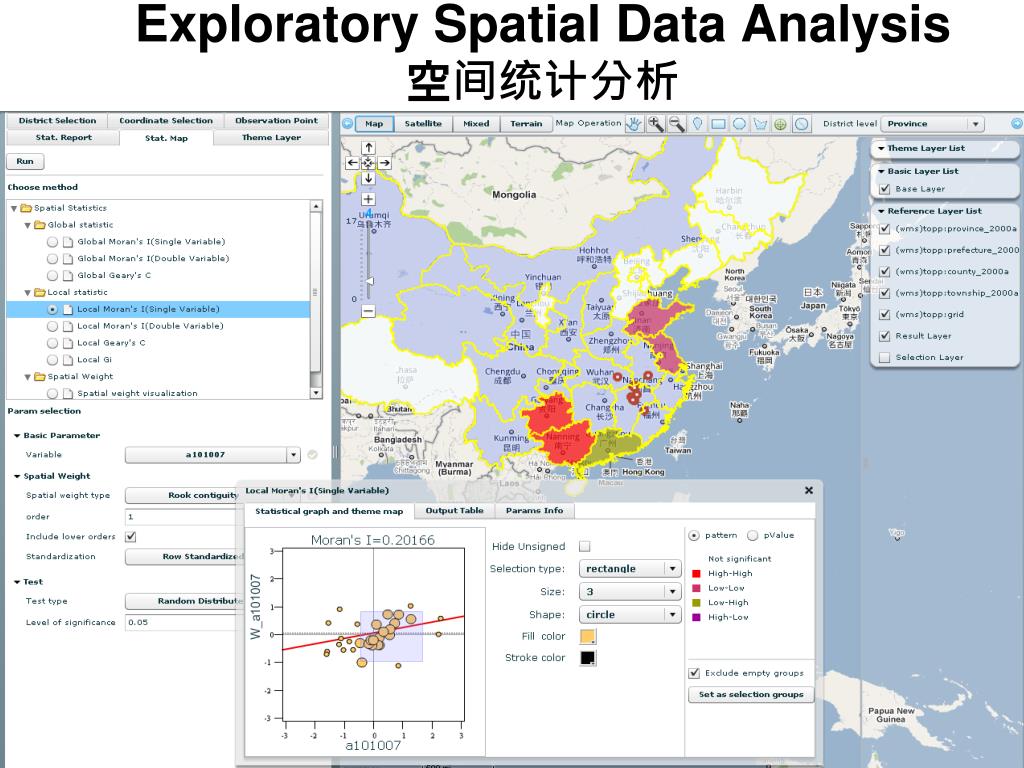This screenshot has width=1024, height=768.
Task: Open the Stat. Report tab
Action: click(63, 138)
